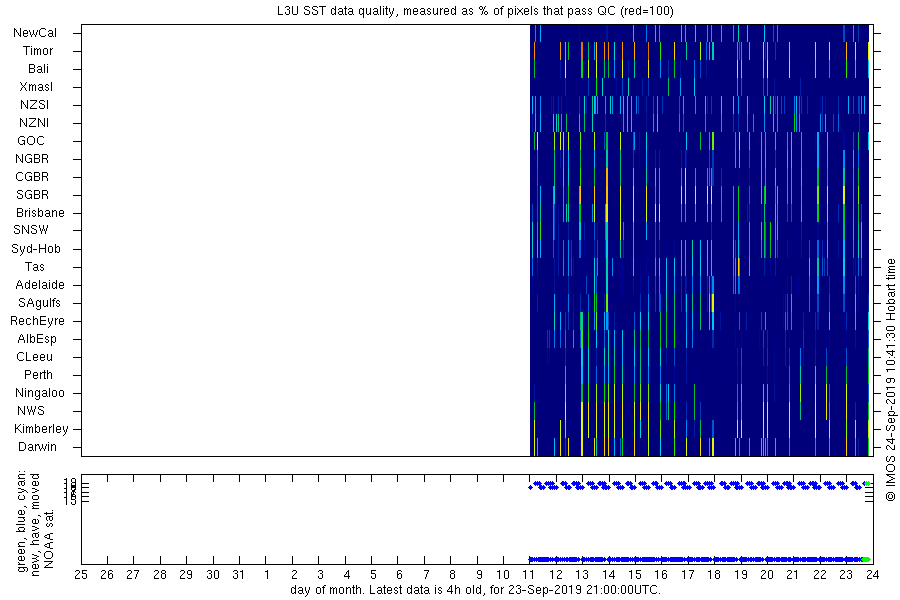Click day 21 on the x-axis
This screenshot has height=600, width=900.
click(x=793, y=575)
